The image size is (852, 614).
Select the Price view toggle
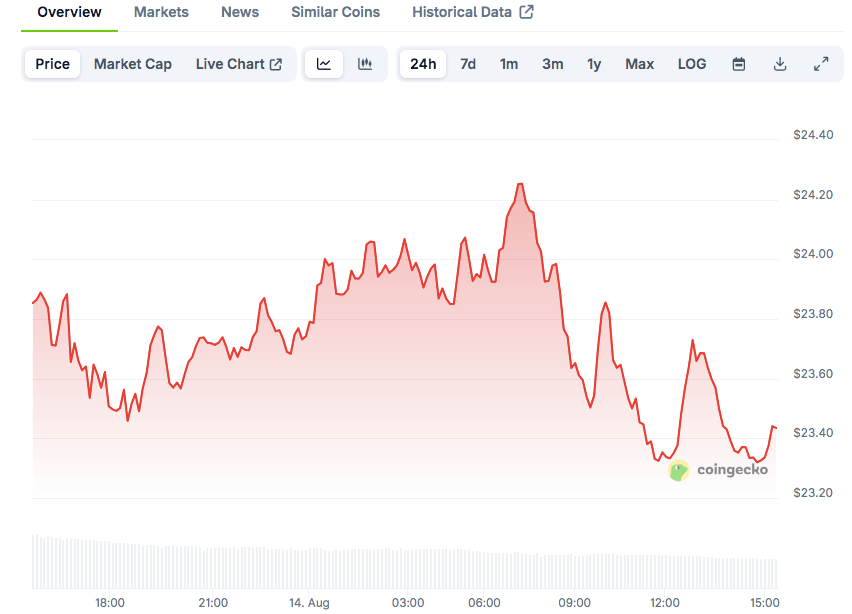[53, 64]
